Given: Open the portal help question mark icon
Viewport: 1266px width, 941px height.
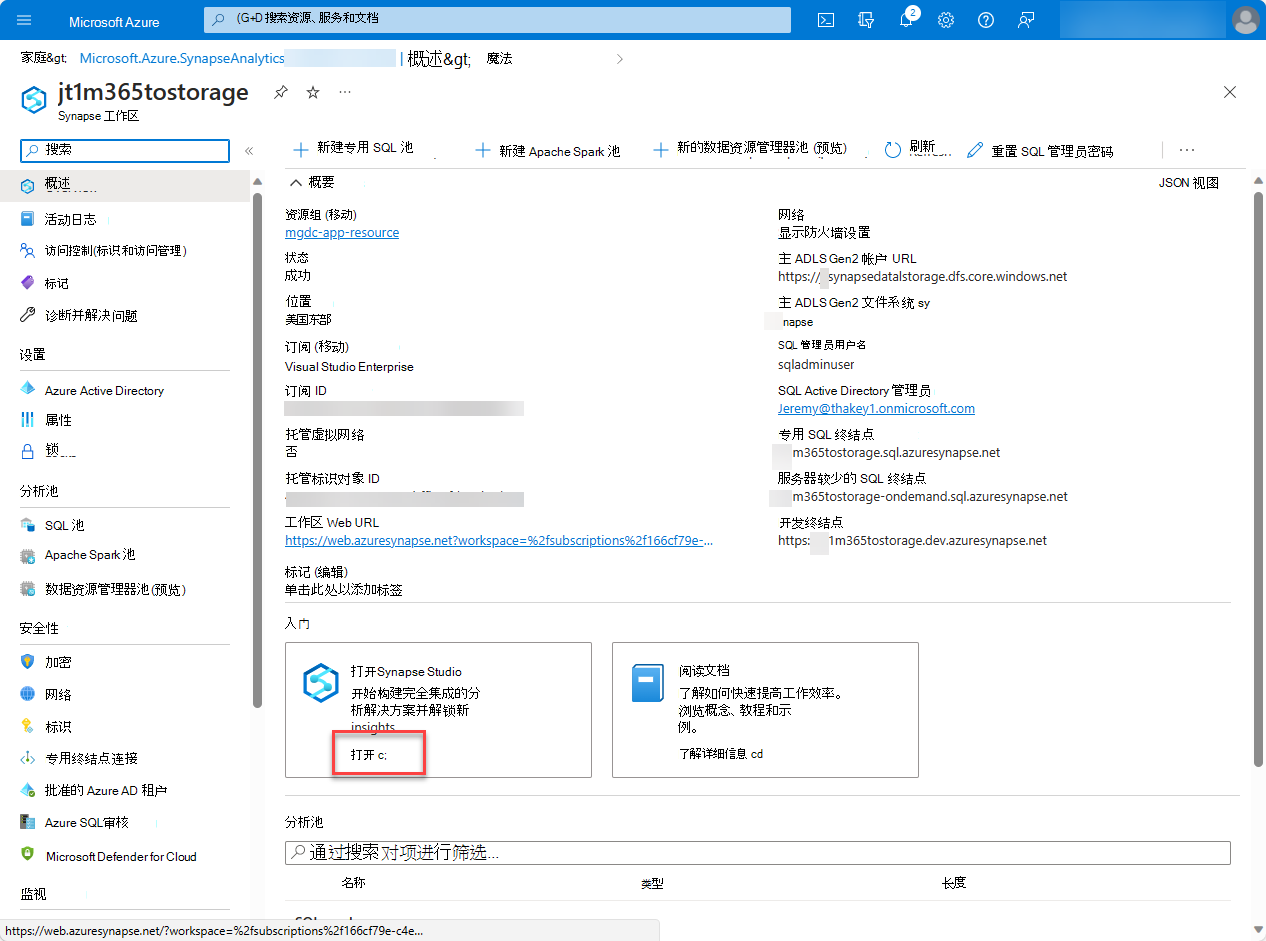Looking at the screenshot, I should (986, 20).
